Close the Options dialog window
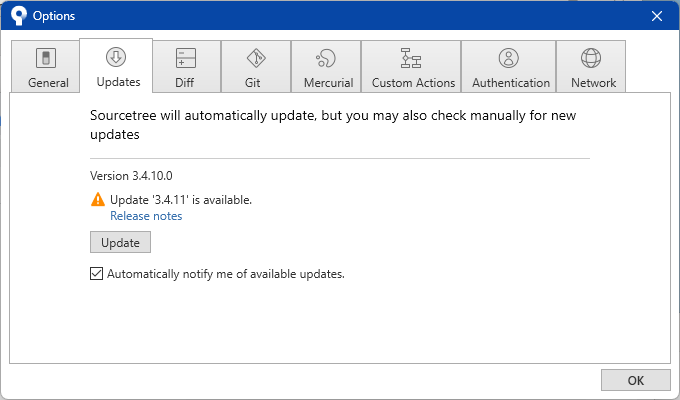Viewport: 680px width, 400px height. point(657,16)
